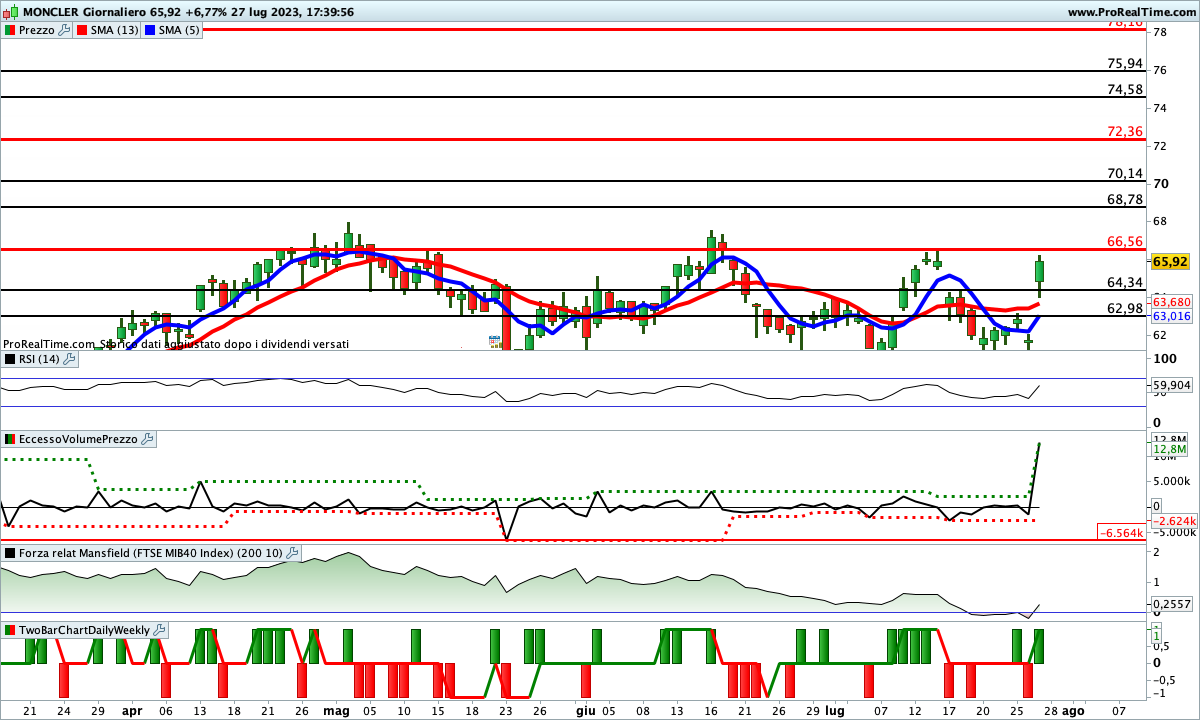Select the RSI (14) panel label
The width and height of the screenshot is (1200, 720).
pos(39,358)
